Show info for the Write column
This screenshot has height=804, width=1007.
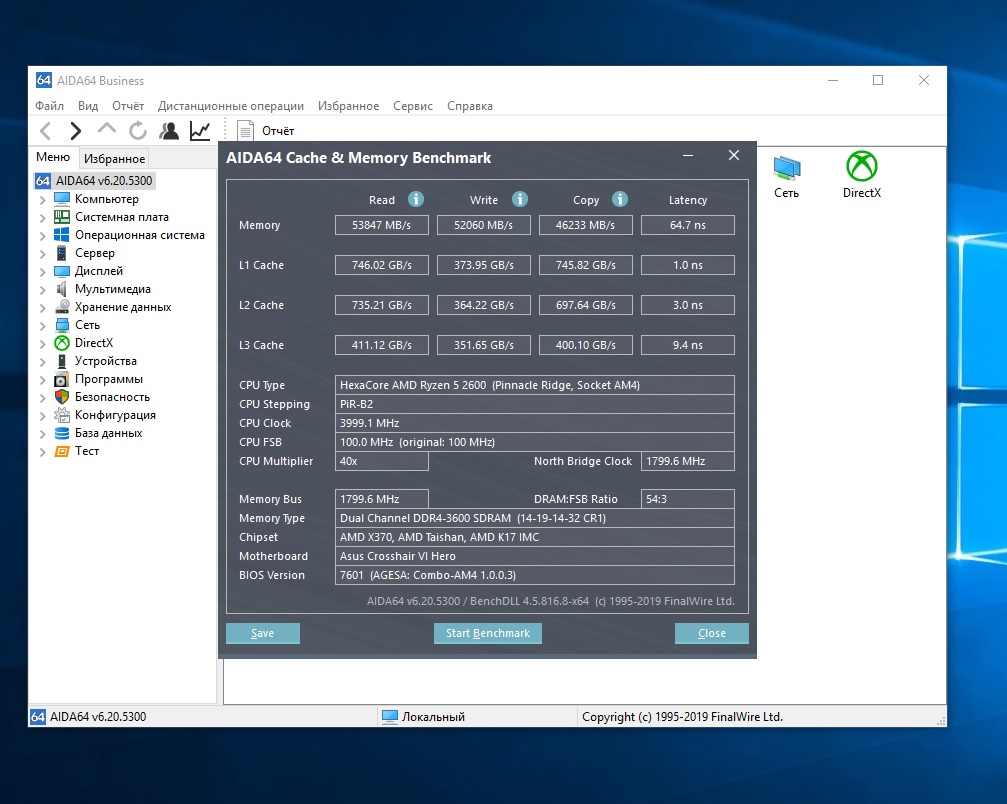[x=520, y=199]
